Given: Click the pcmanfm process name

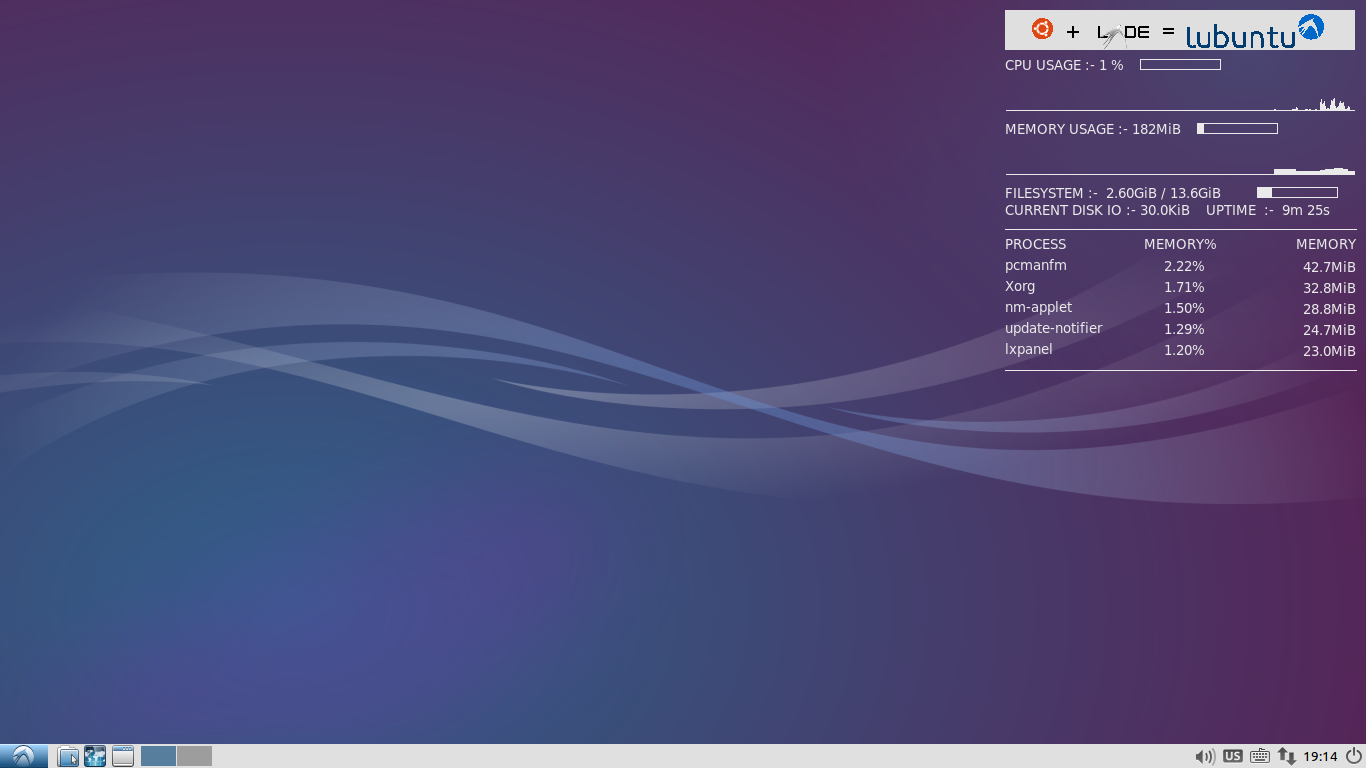Looking at the screenshot, I should pos(1036,265).
